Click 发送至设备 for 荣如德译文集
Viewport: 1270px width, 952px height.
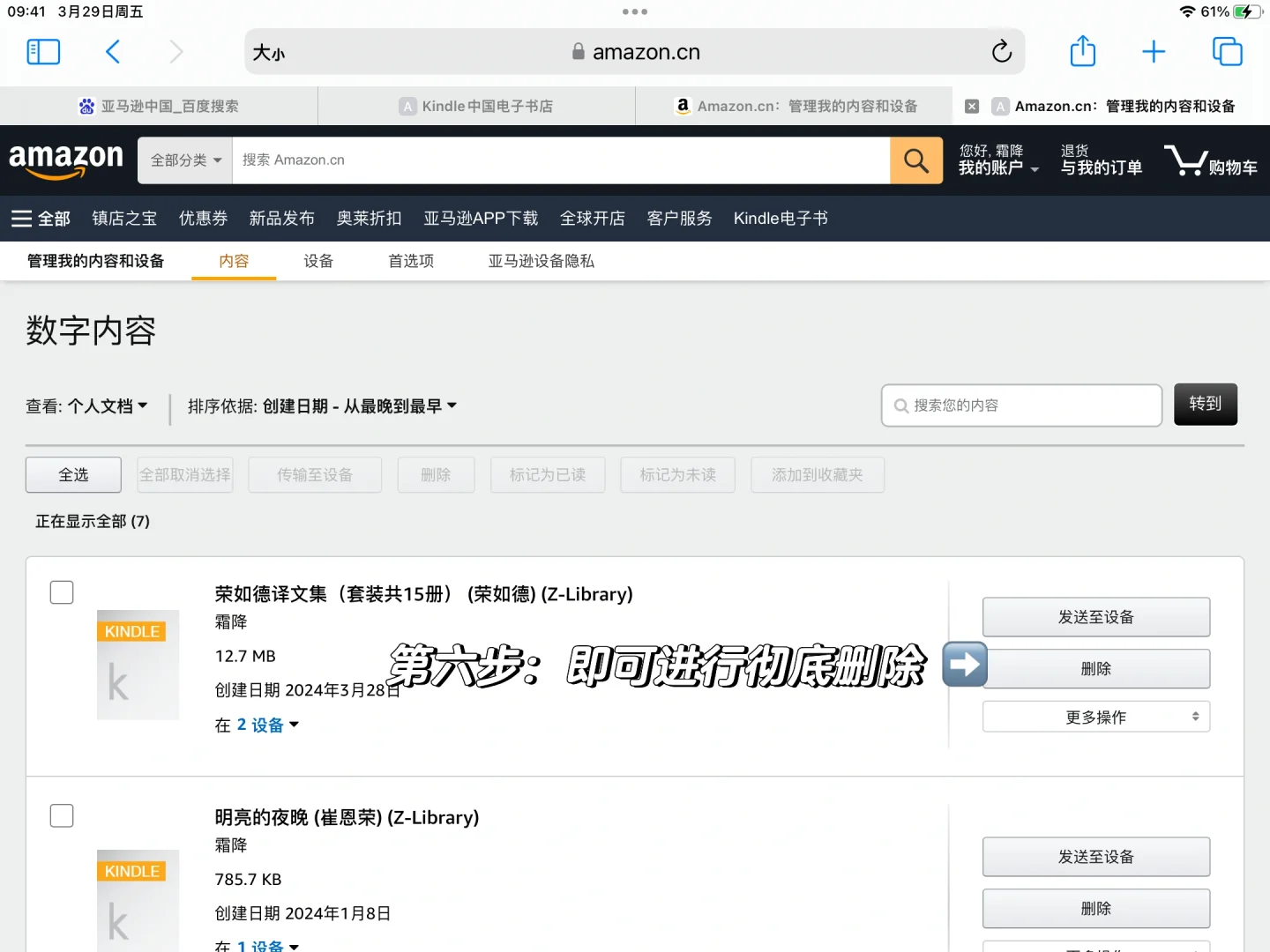pyautogui.click(x=1096, y=617)
